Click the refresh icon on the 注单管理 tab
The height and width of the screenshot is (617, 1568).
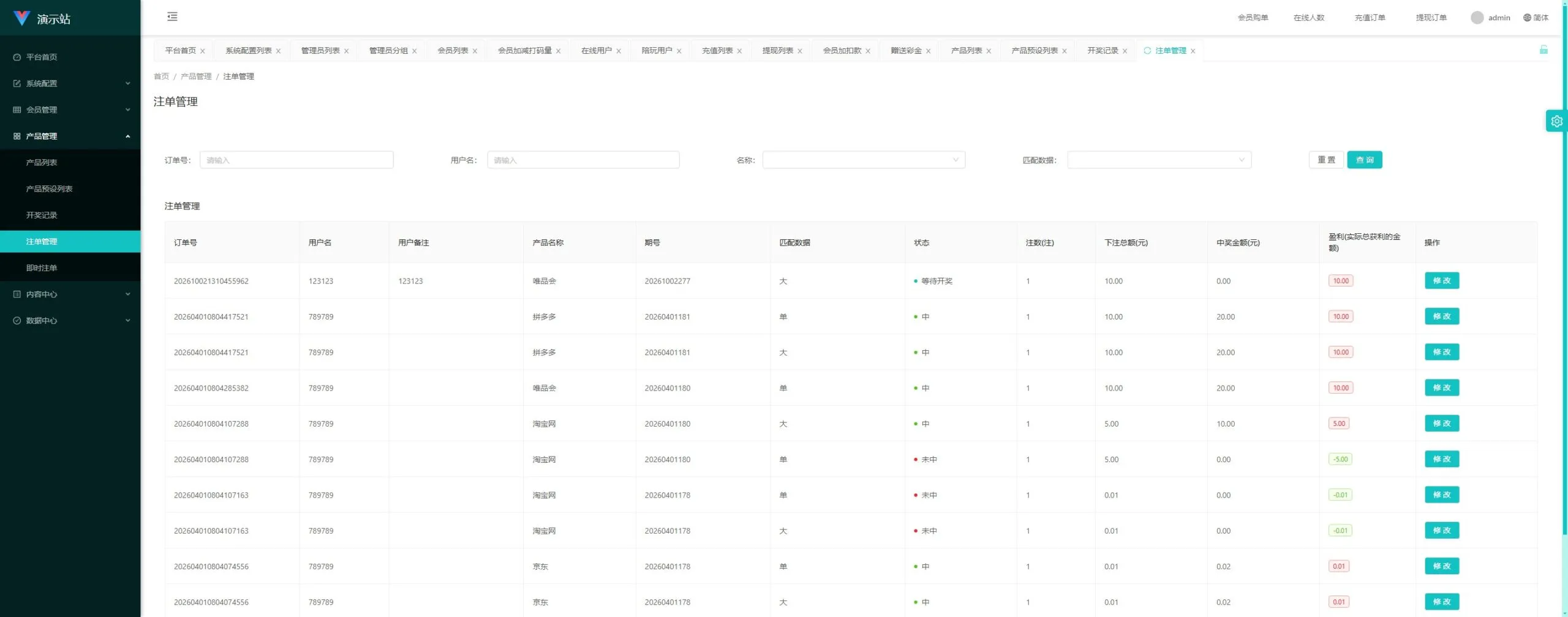(x=1147, y=51)
